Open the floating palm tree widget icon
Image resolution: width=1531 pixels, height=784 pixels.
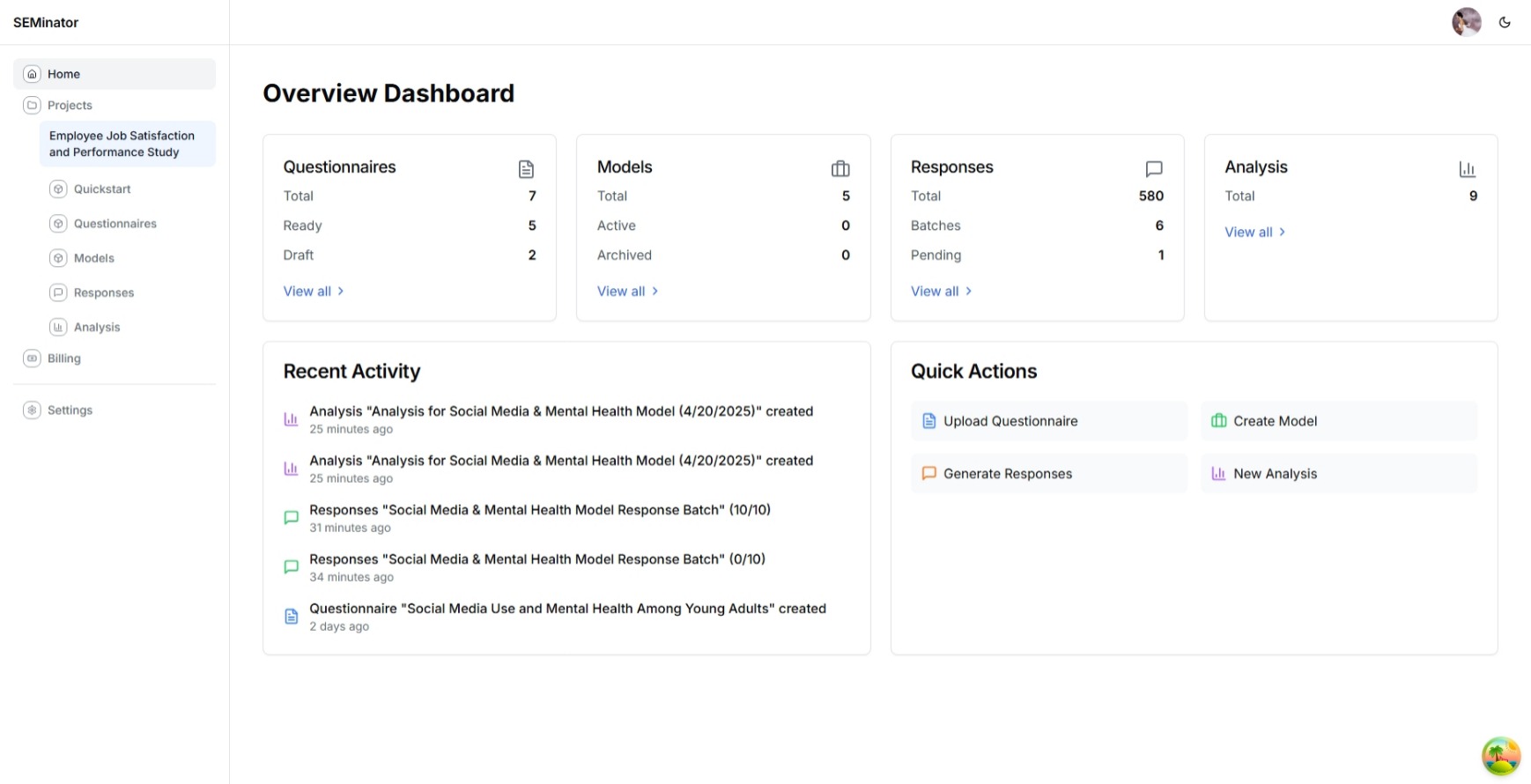1500,756
